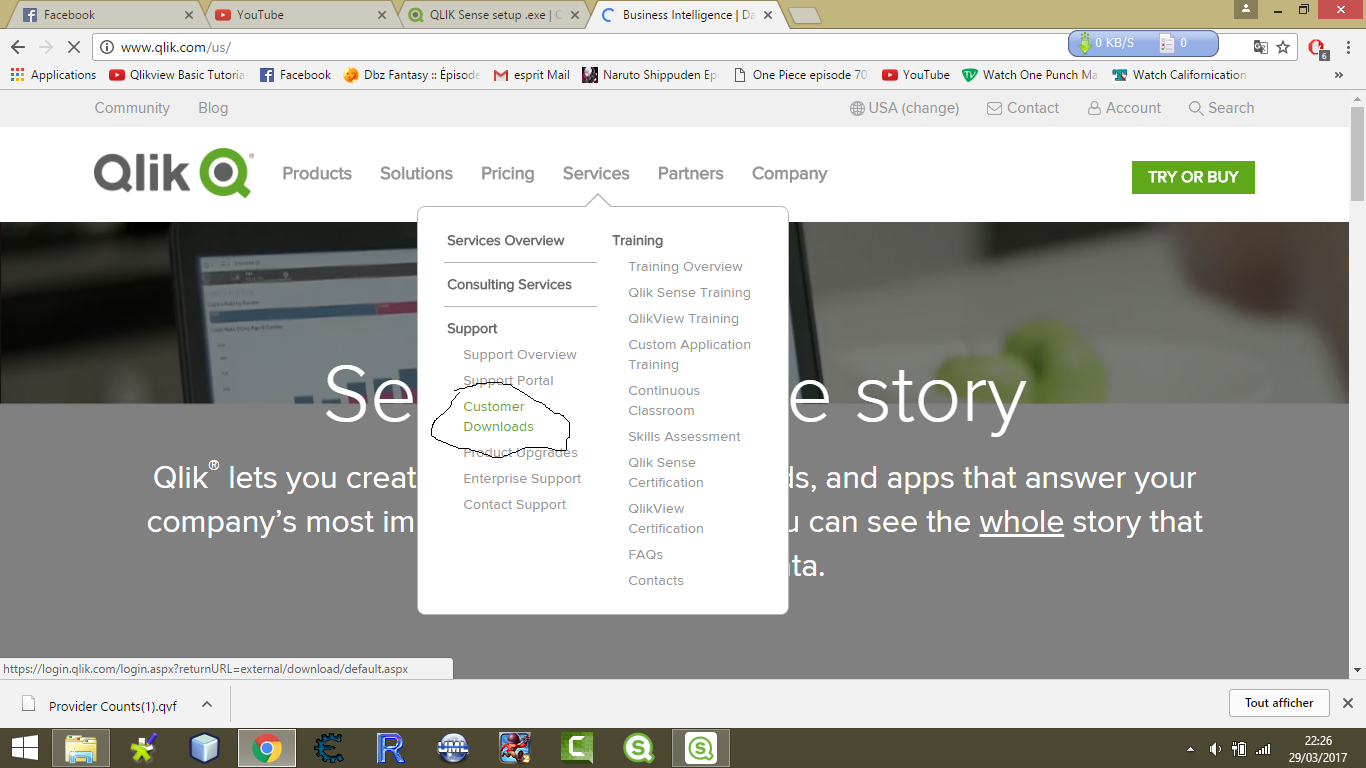Select Qlik Sense Training

pyautogui.click(x=689, y=292)
